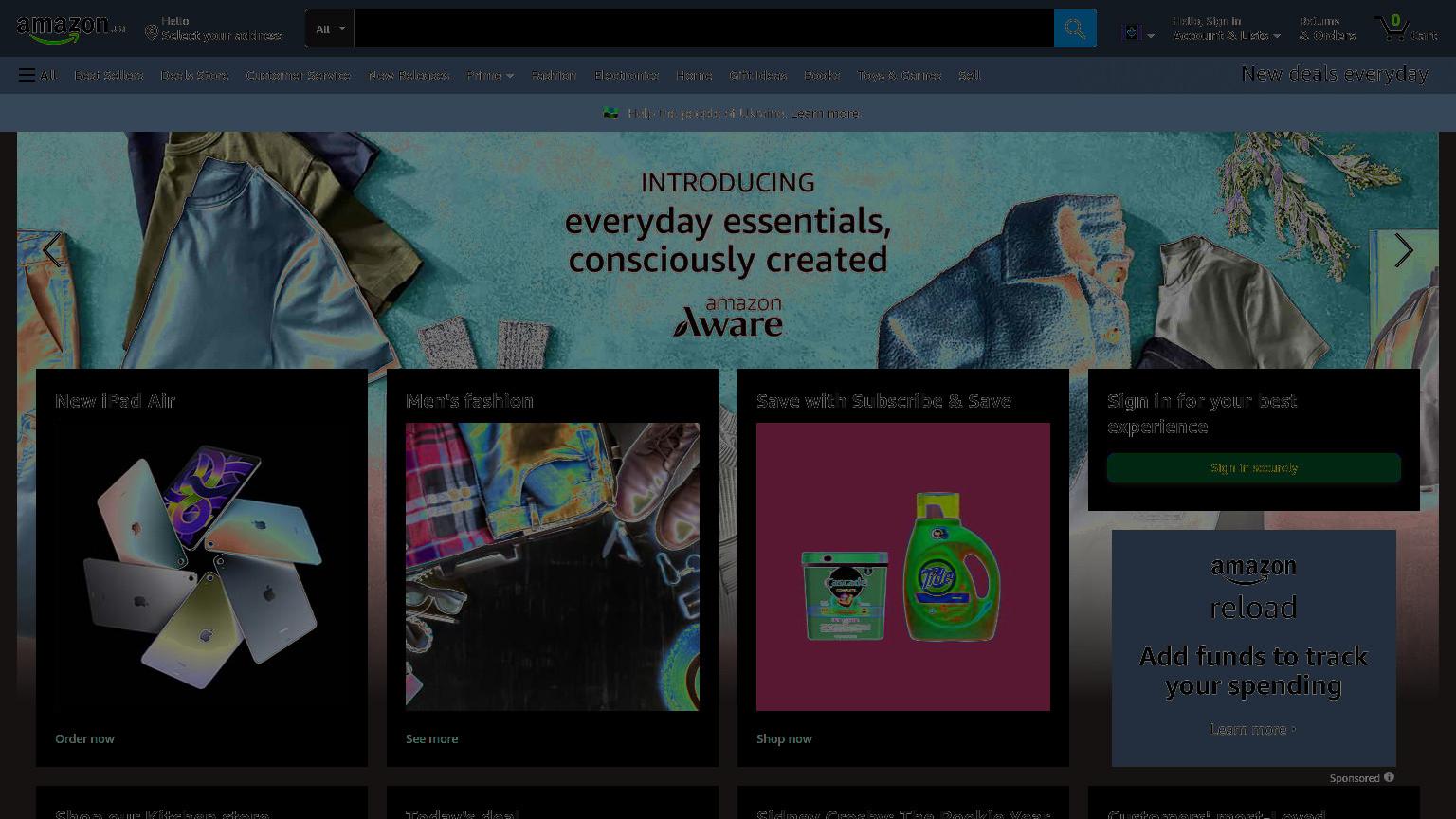Go to Best Sellers
Viewport: 1456px width, 819px height.
(108, 75)
